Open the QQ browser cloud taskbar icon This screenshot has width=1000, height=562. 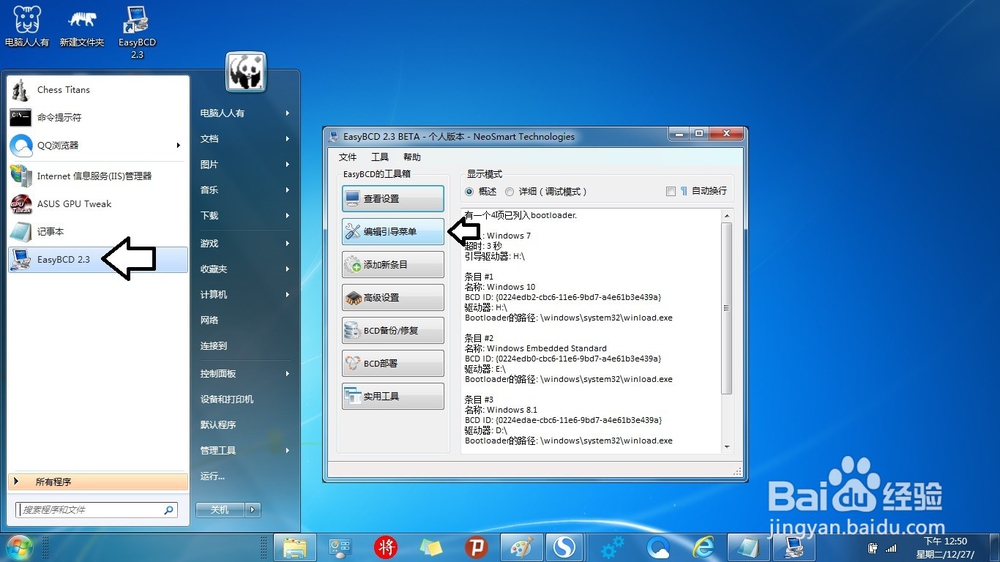[x=658, y=547]
